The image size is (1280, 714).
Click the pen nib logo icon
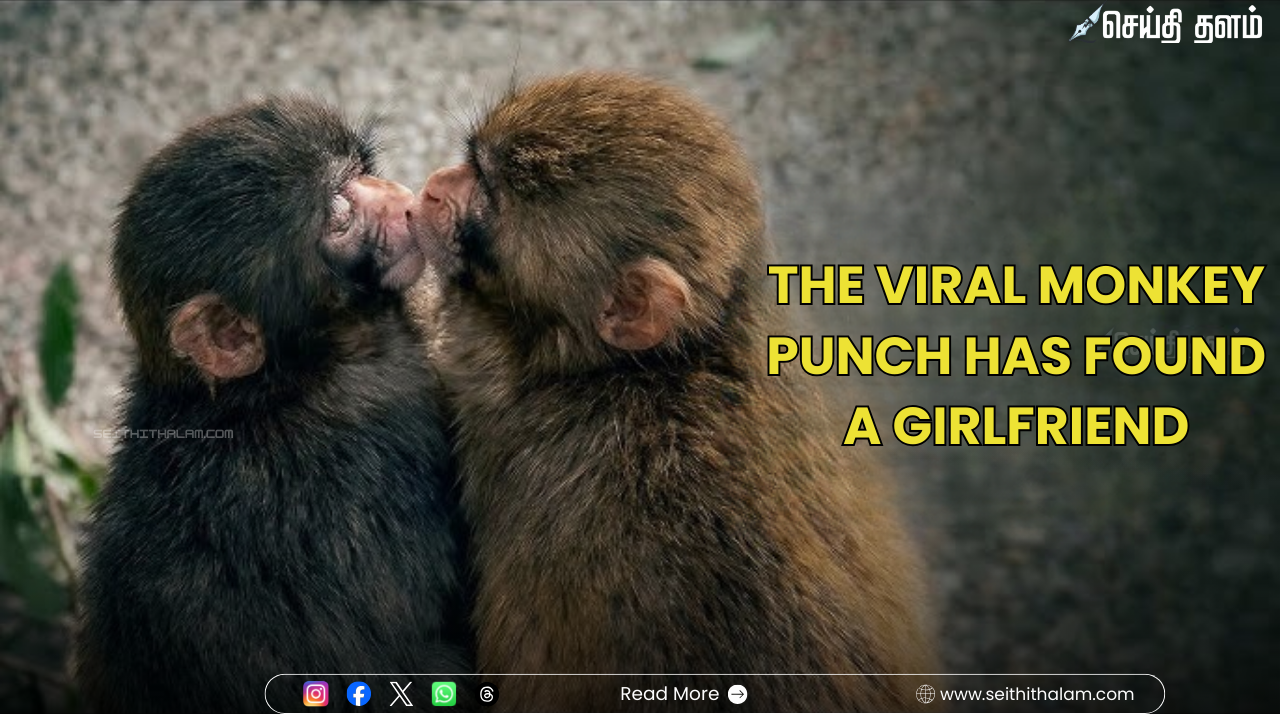pos(1085,23)
